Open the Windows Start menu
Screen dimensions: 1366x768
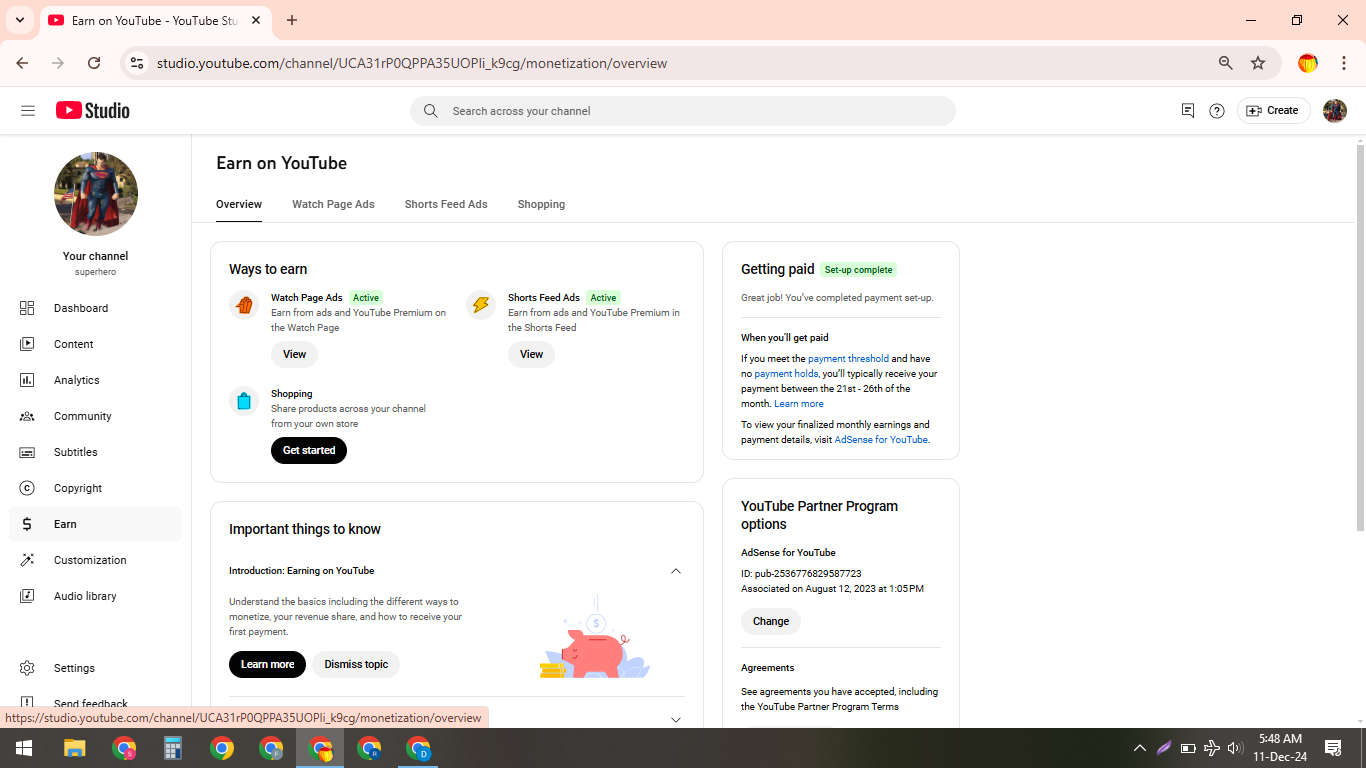click(x=24, y=748)
